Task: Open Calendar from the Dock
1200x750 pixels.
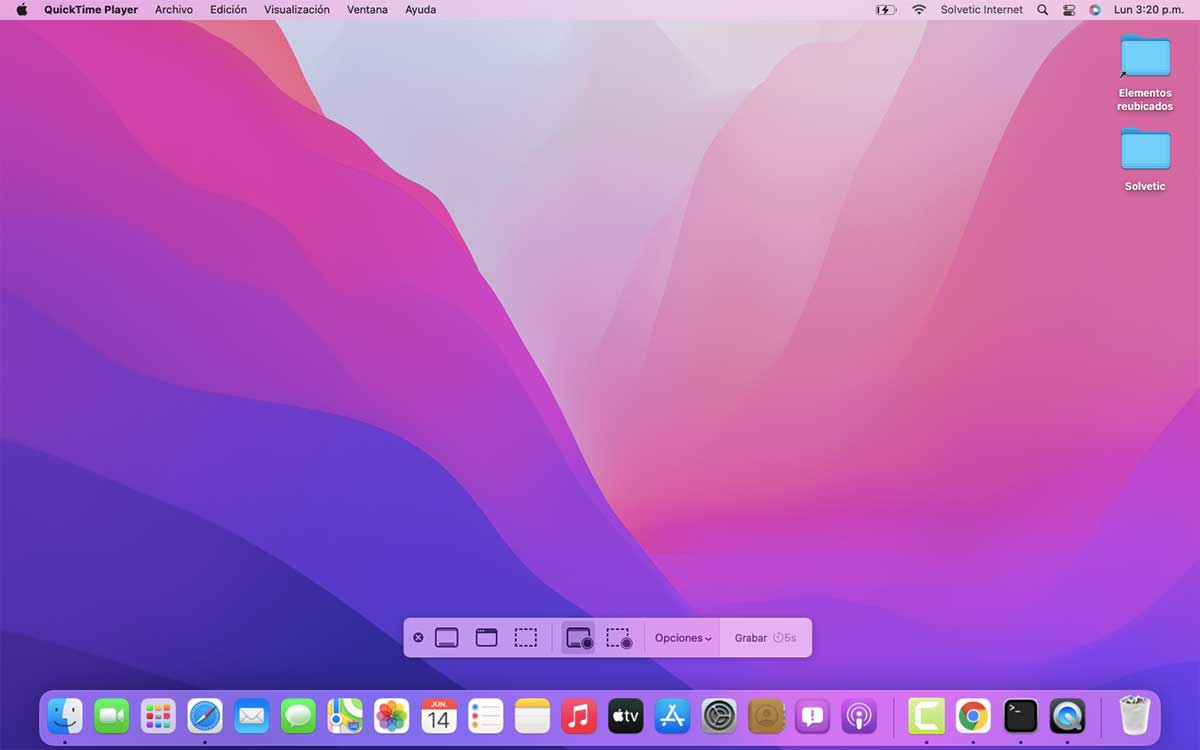Action: [439, 716]
